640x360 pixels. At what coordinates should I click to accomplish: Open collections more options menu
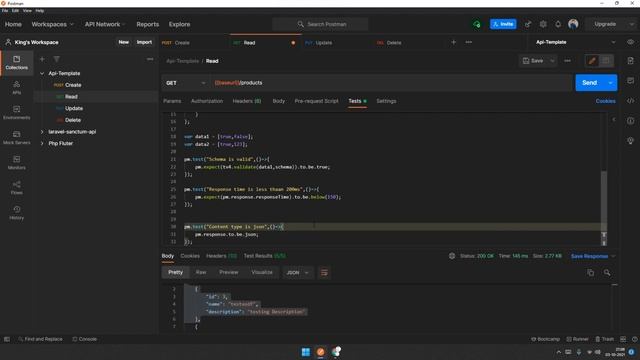[x=150, y=59]
